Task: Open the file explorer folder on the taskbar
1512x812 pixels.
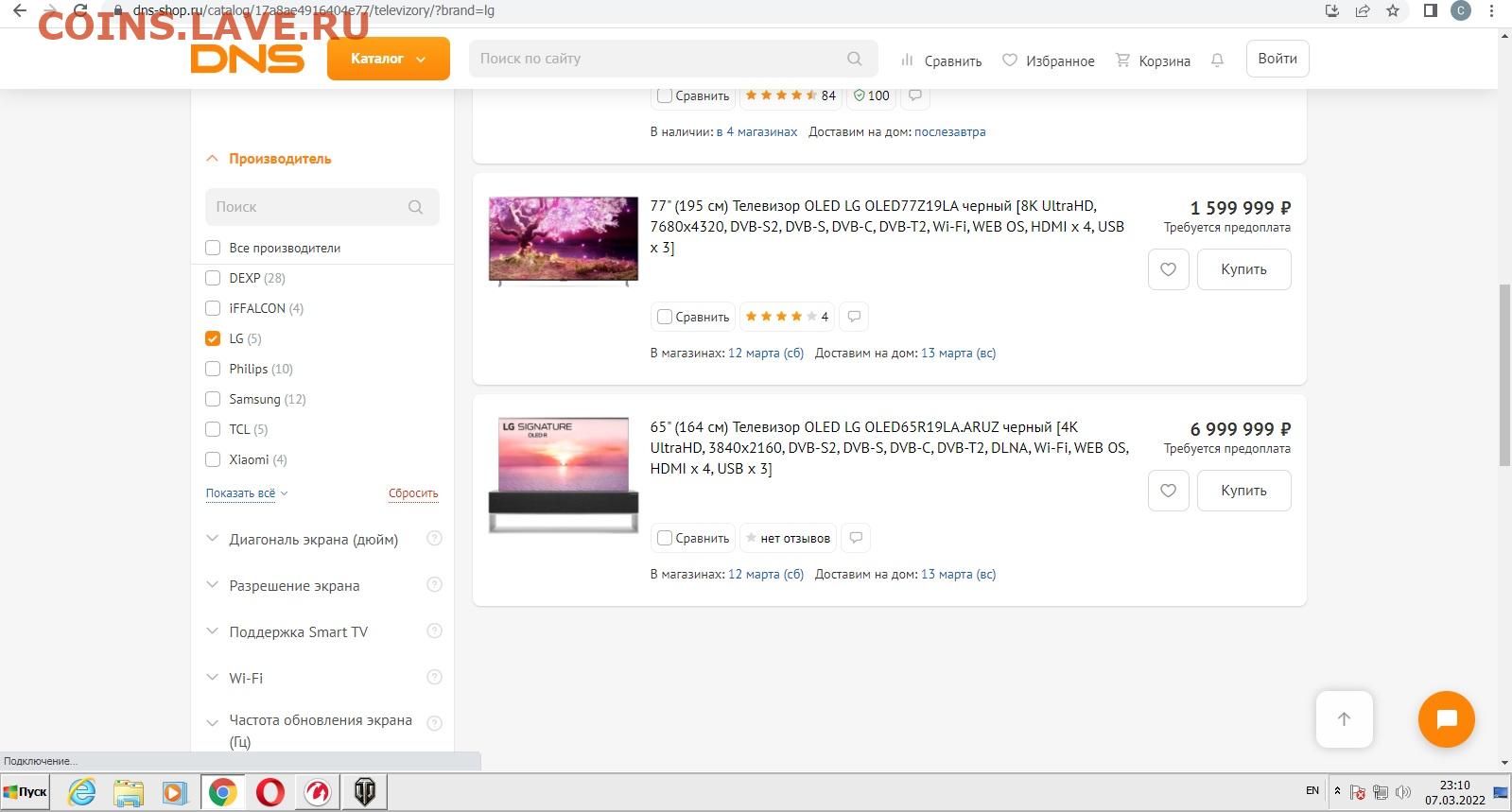Action: coord(129,792)
